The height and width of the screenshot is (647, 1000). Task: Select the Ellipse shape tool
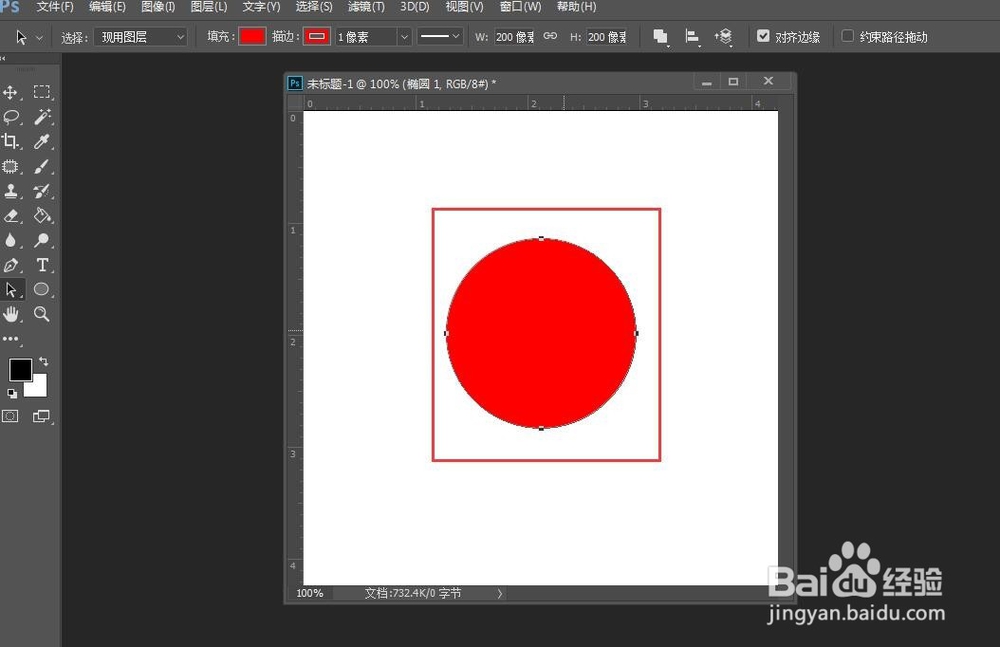click(x=42, y=290)
